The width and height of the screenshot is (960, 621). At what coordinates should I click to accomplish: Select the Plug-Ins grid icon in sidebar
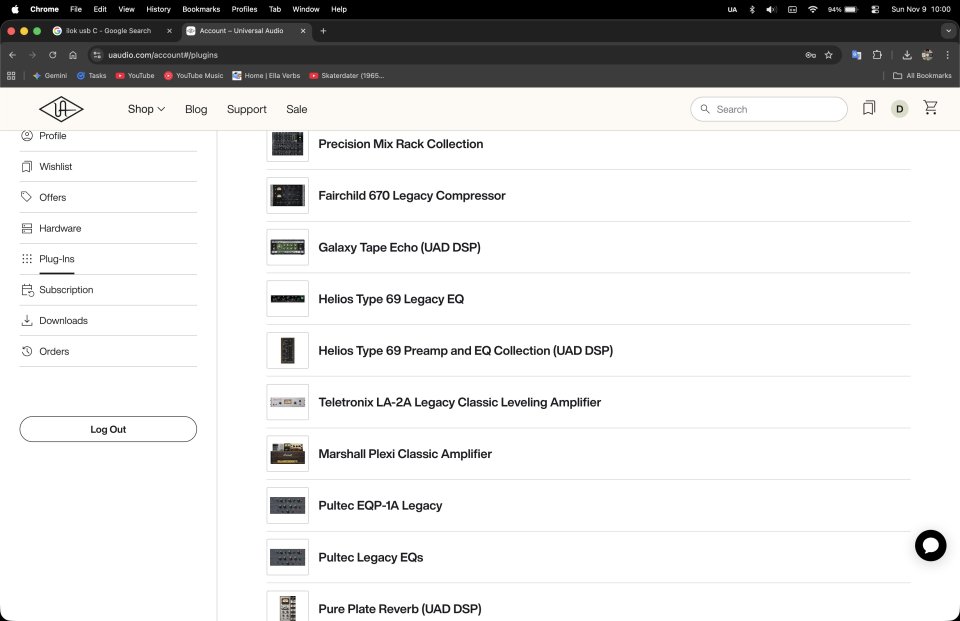point(27,258)
